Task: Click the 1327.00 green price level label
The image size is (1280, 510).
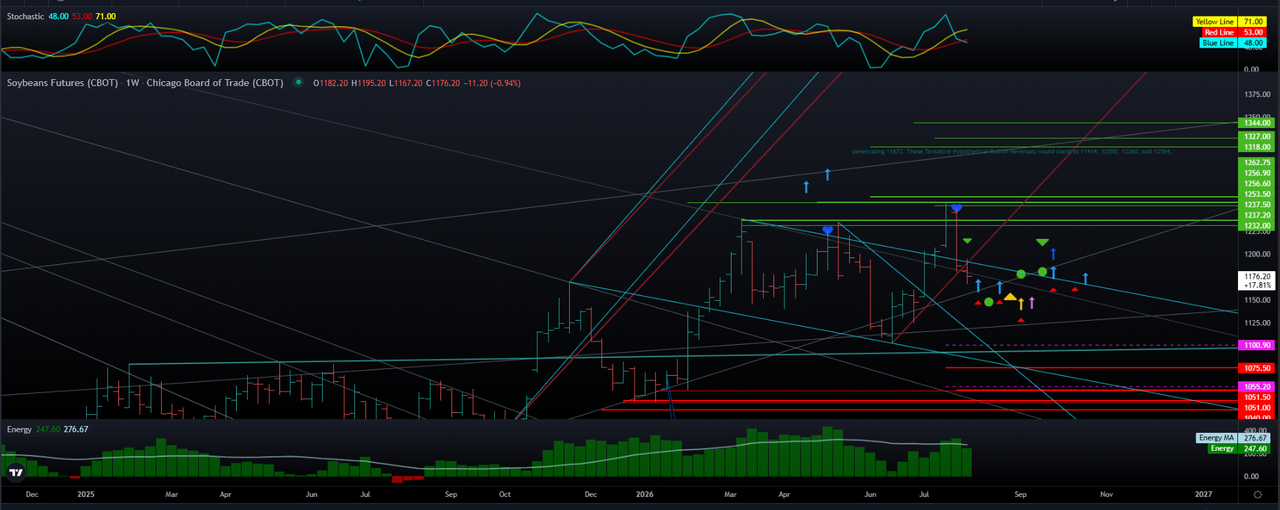Action: pyautogui.click(x=1257, y=136)
